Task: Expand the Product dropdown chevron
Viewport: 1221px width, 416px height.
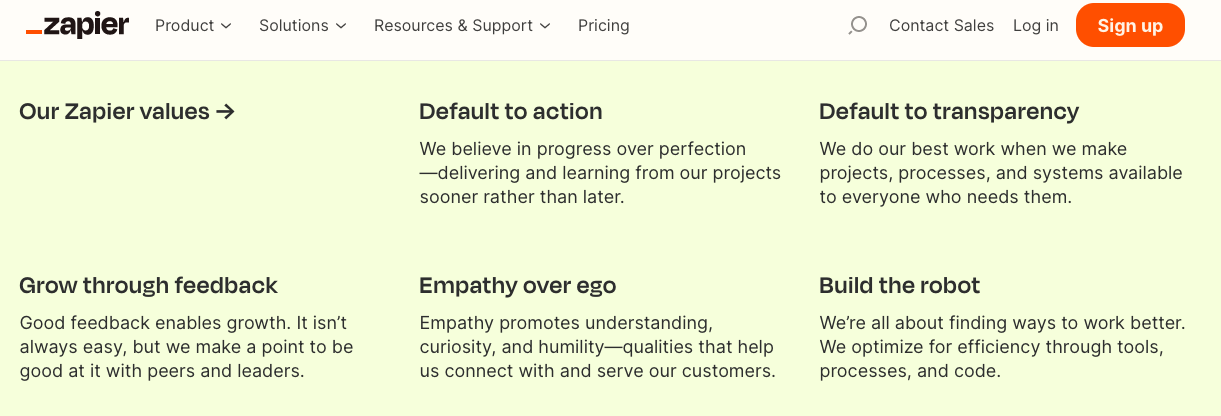Action: pyautogui.click(x=225, y=26)
